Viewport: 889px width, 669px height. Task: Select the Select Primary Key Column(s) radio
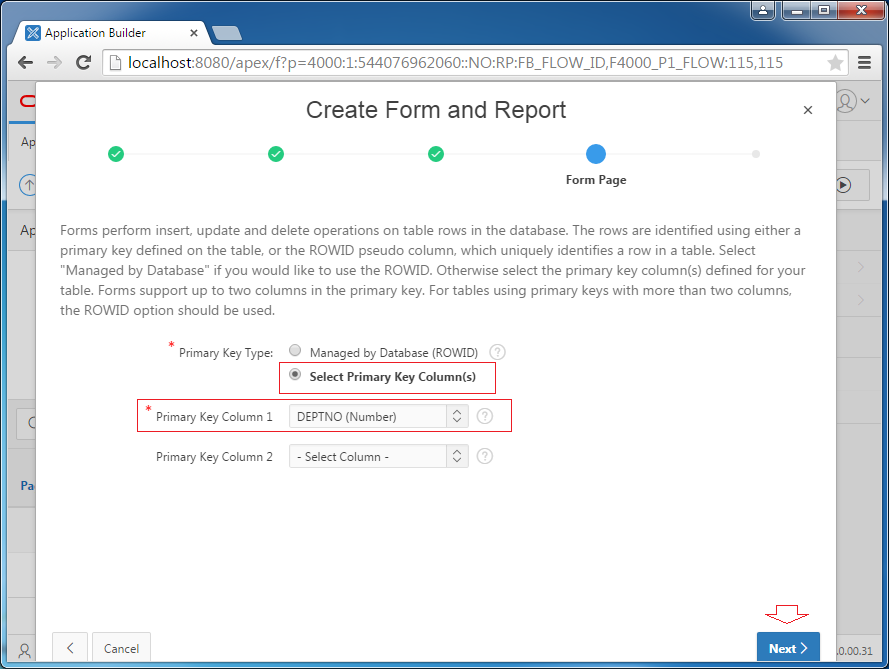(295, 374)
